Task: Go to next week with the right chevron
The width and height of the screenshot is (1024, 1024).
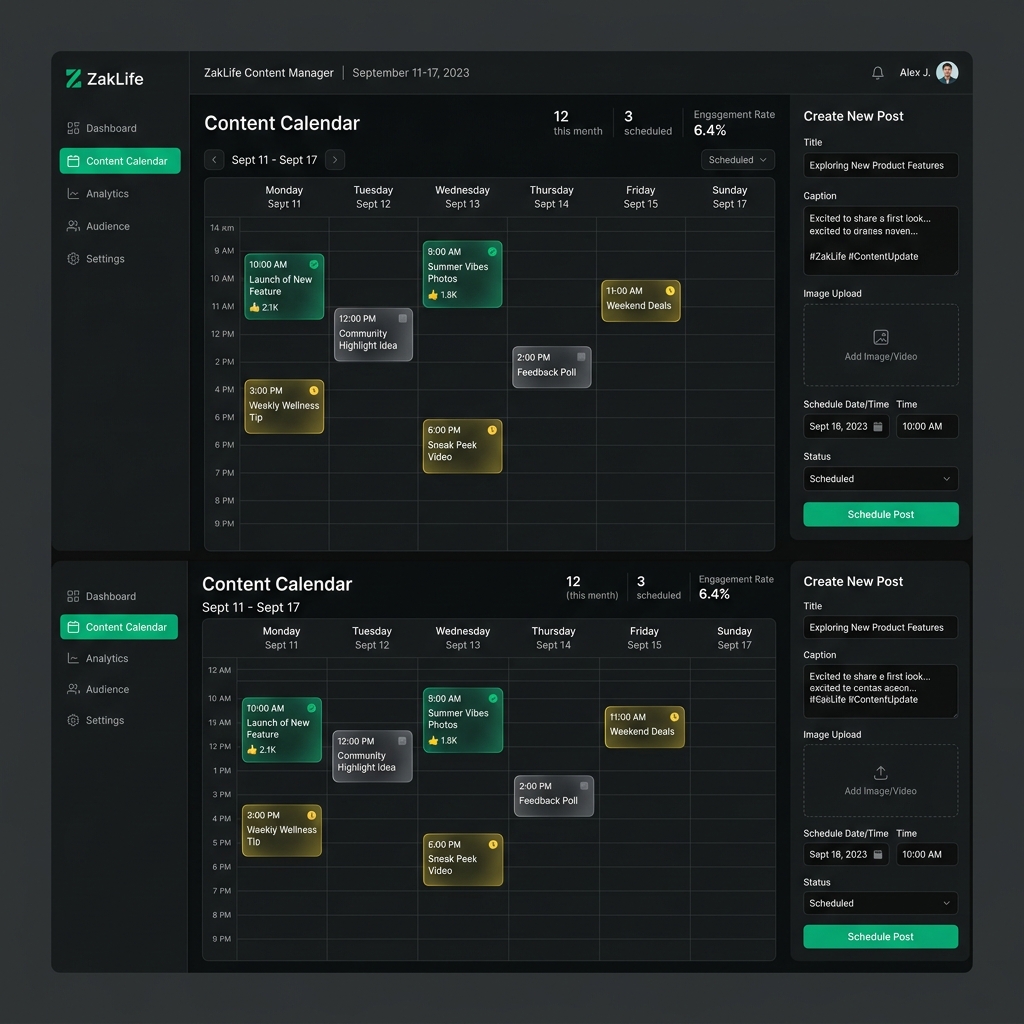Action: tap(335, 159)
